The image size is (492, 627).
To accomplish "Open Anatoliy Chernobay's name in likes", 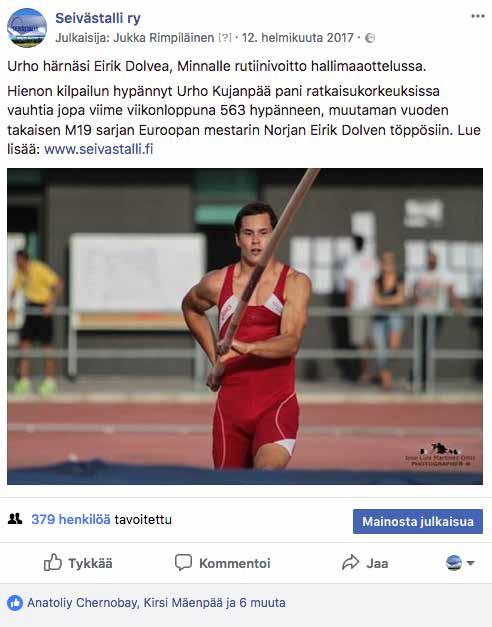I will (82, 603).
